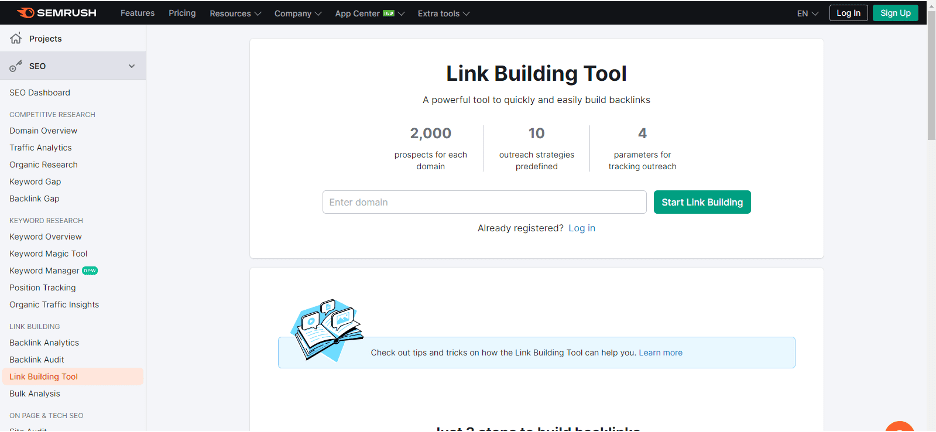Open Keyword Magic Tool from sidebar

point(48,254)
